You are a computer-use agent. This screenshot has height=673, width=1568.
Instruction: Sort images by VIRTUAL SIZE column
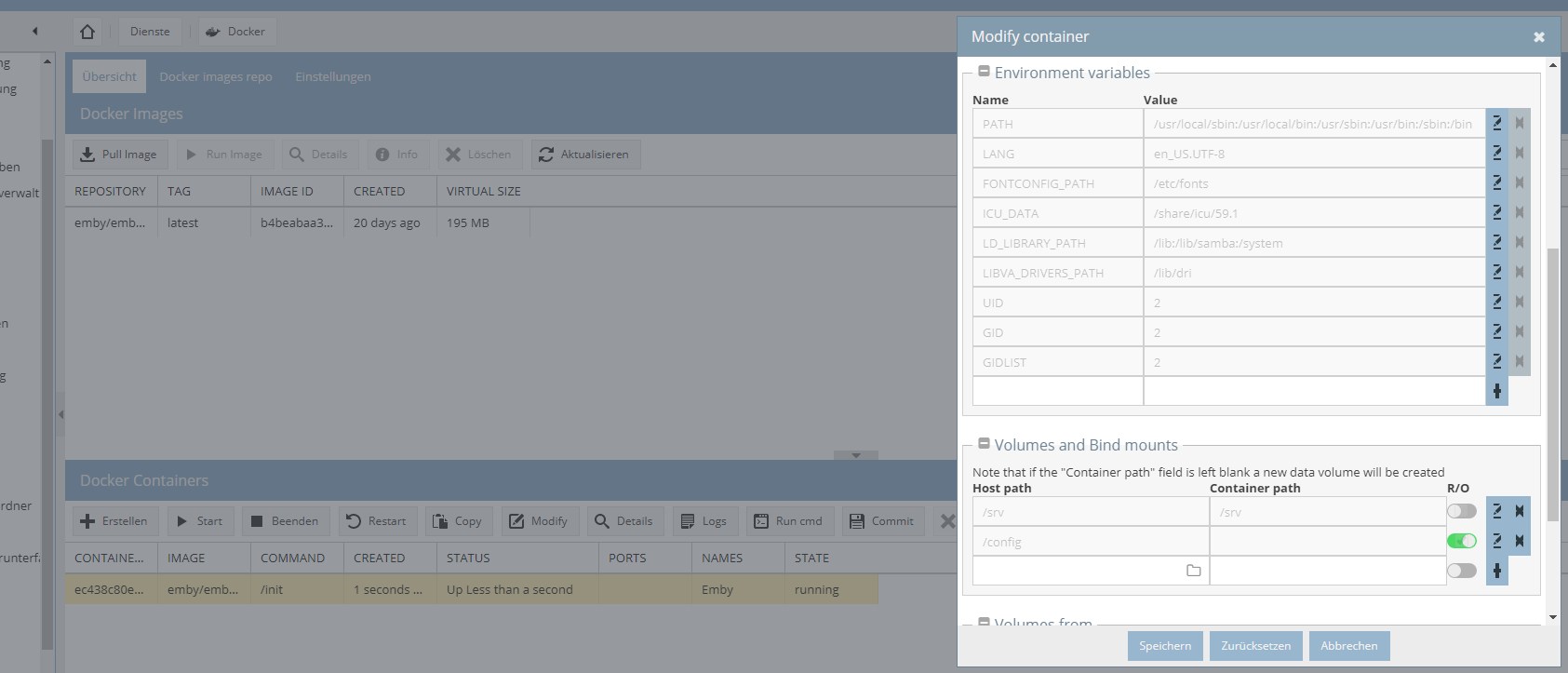click(x=484, y=191)
